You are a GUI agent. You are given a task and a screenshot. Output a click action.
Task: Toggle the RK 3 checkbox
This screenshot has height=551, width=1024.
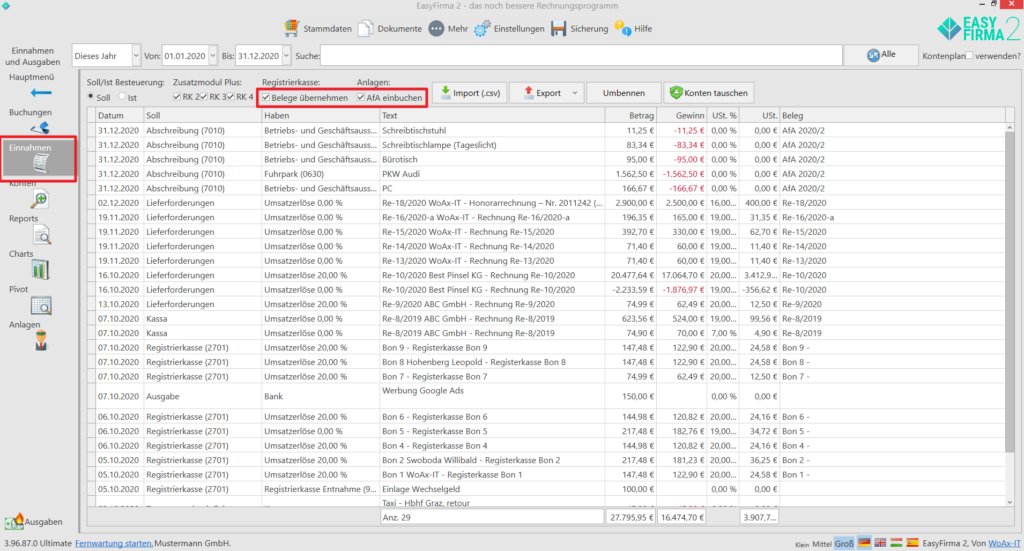click(204, 97)
